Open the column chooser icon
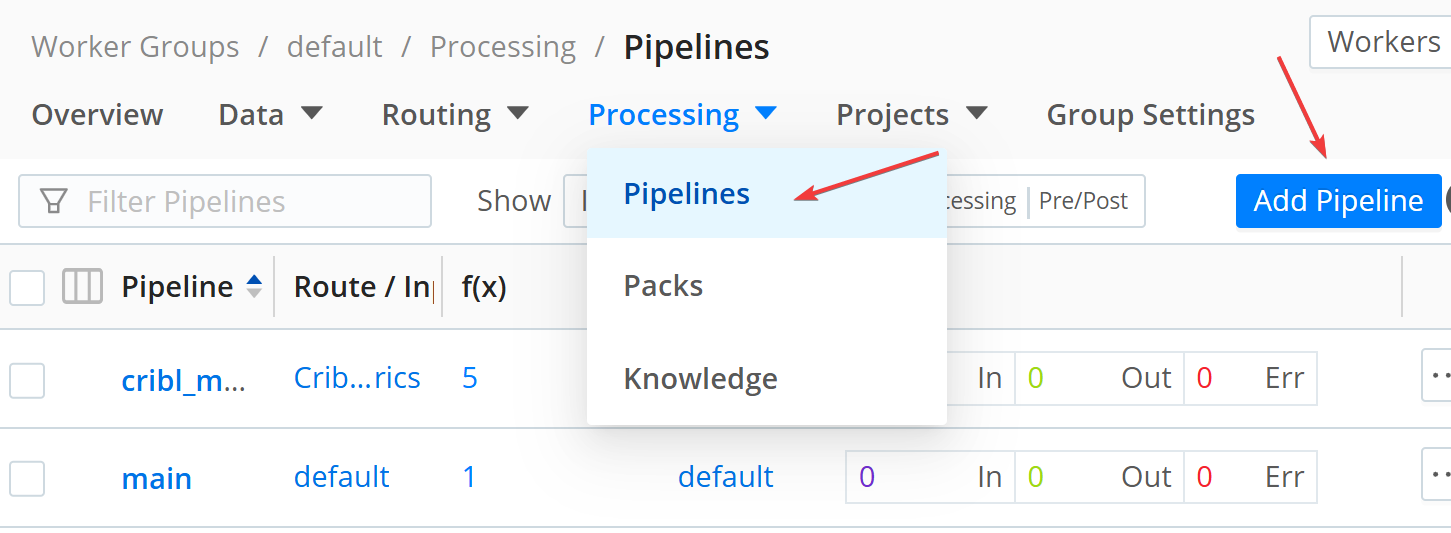 tap(82, 287)
